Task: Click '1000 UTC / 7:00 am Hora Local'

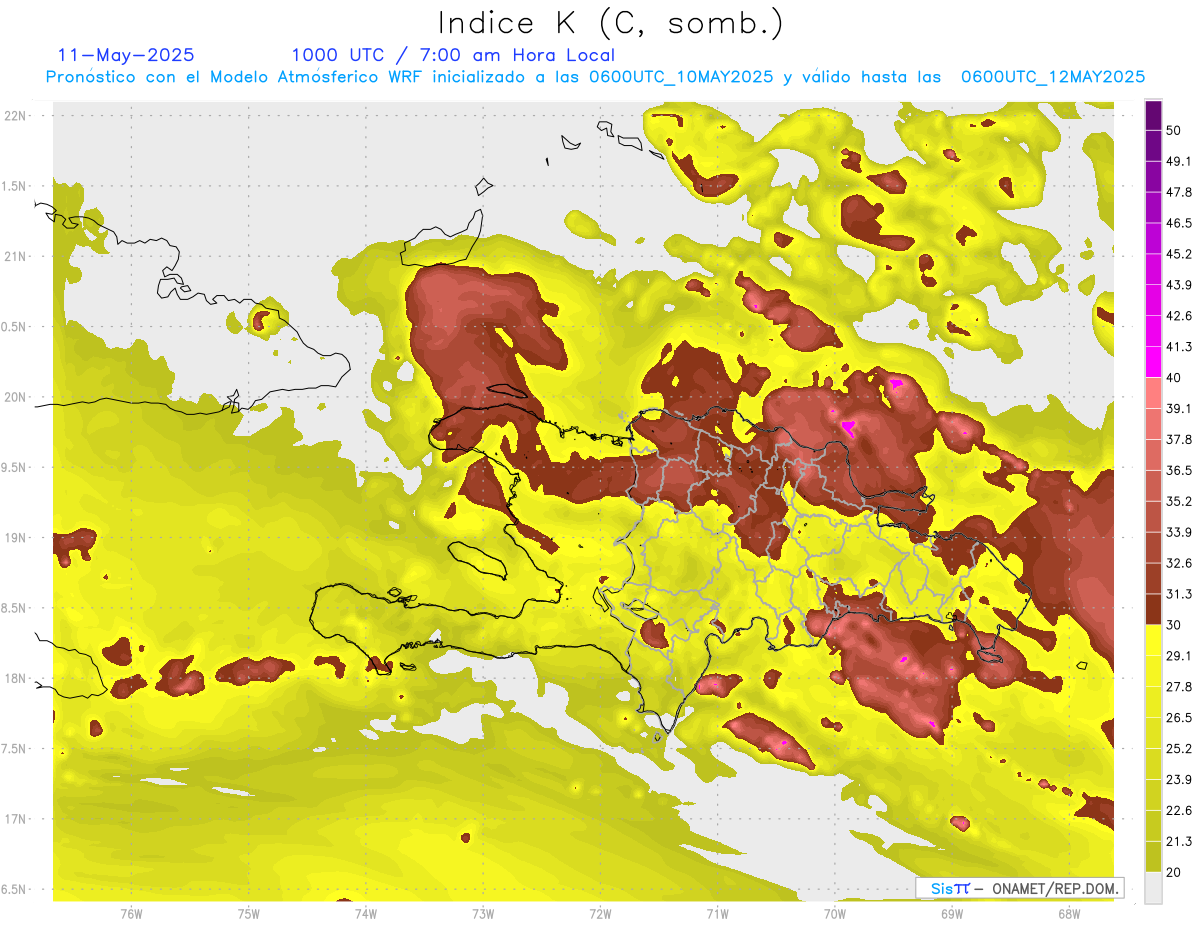Action: 453,55
